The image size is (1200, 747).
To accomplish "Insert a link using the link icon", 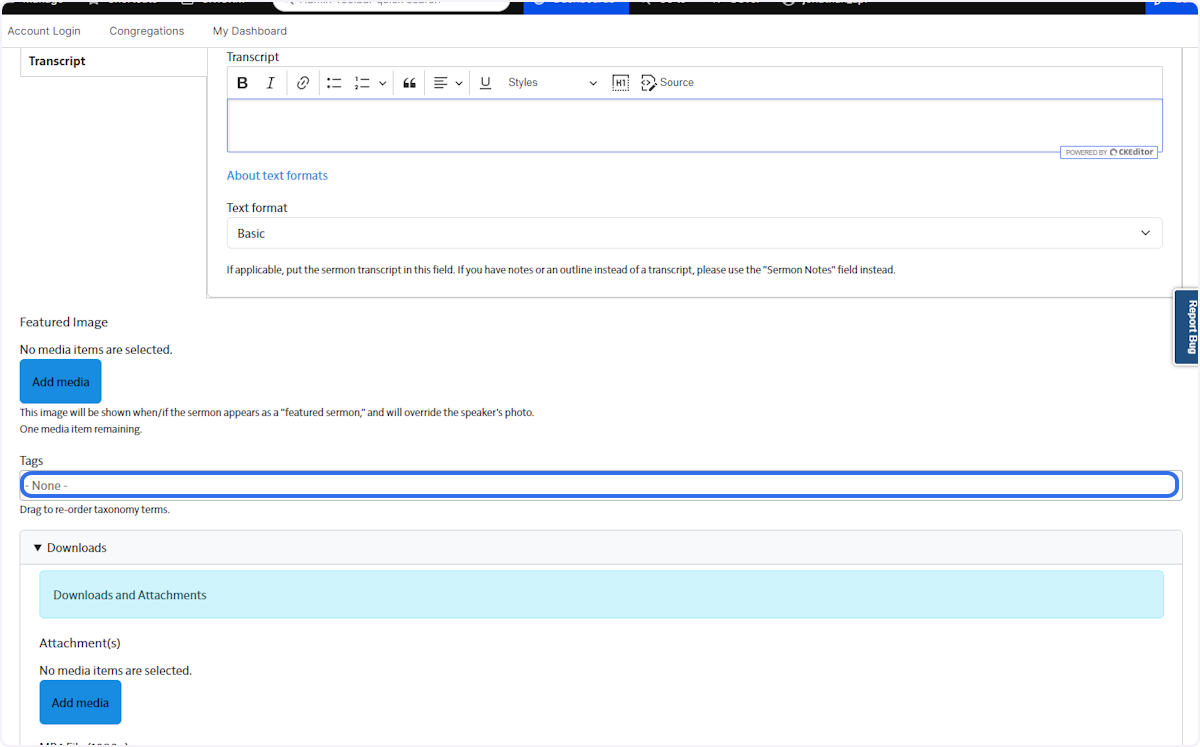I will click(x=303, y=83).
